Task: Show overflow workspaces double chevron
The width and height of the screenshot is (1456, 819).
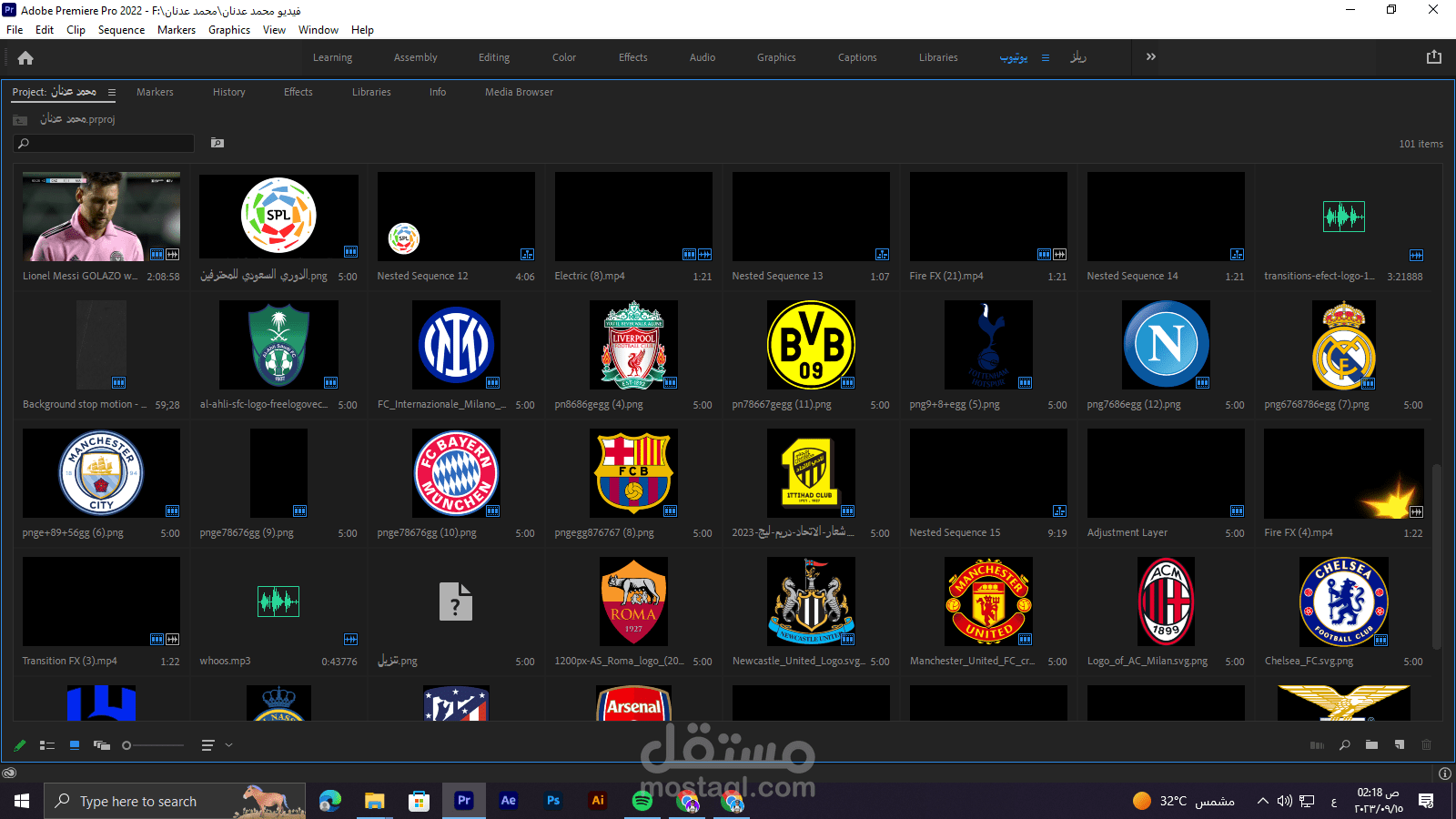Action: pos(1151,56)
